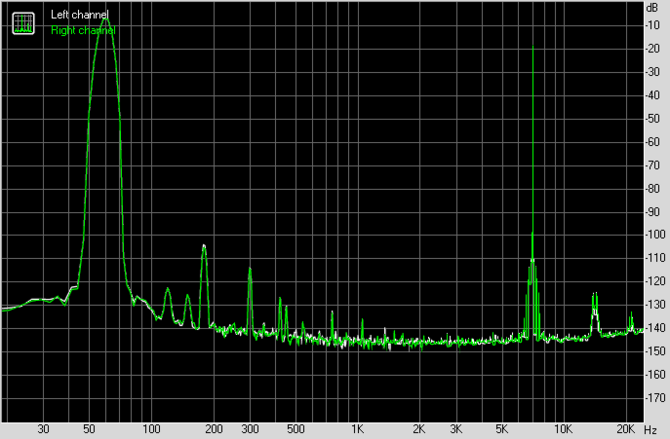Click the '-30' dB axis label
Image resolution: width=670 pixels, height=439 pixels.
[x=653, y=72]
